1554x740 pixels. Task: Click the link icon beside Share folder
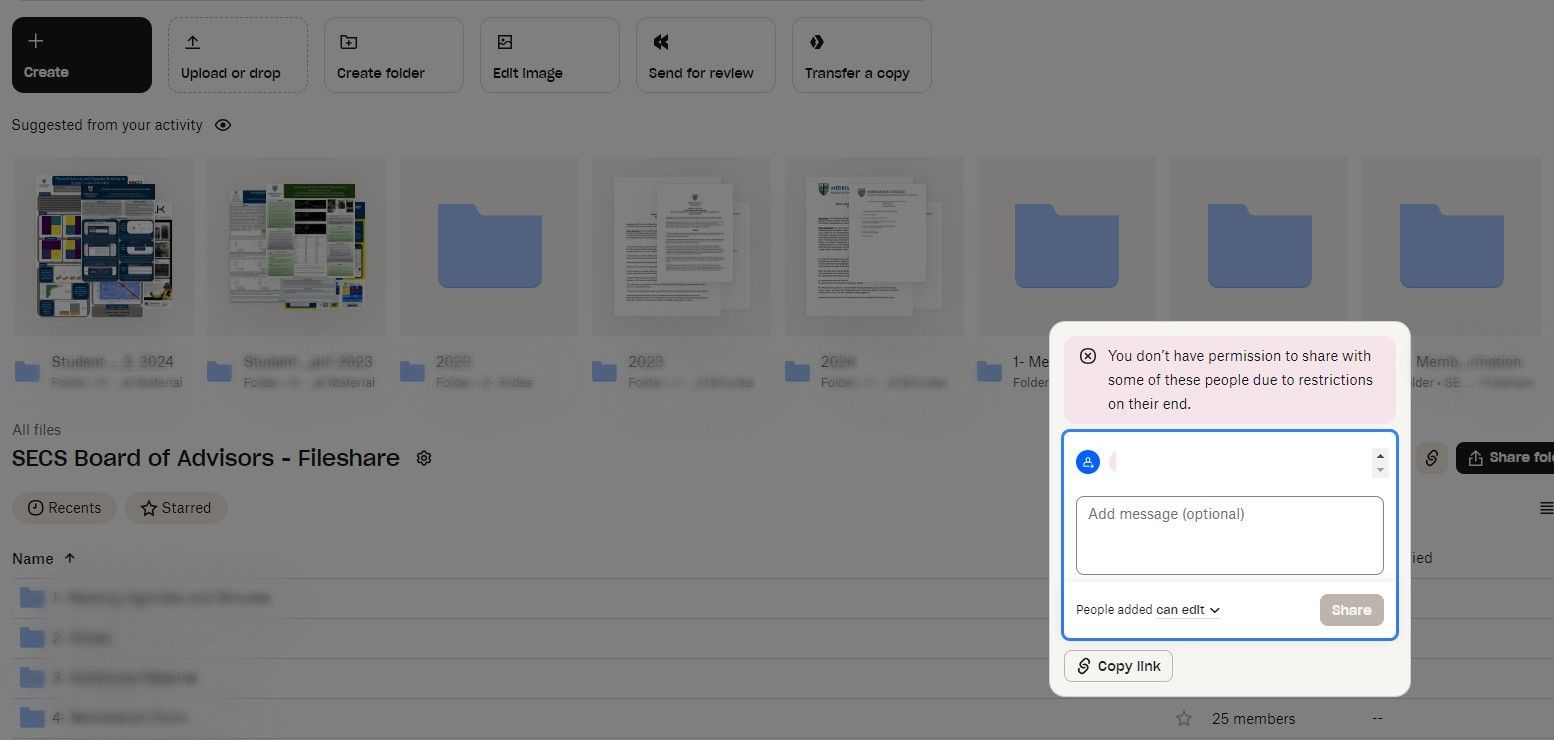[x=1432, y=458]
